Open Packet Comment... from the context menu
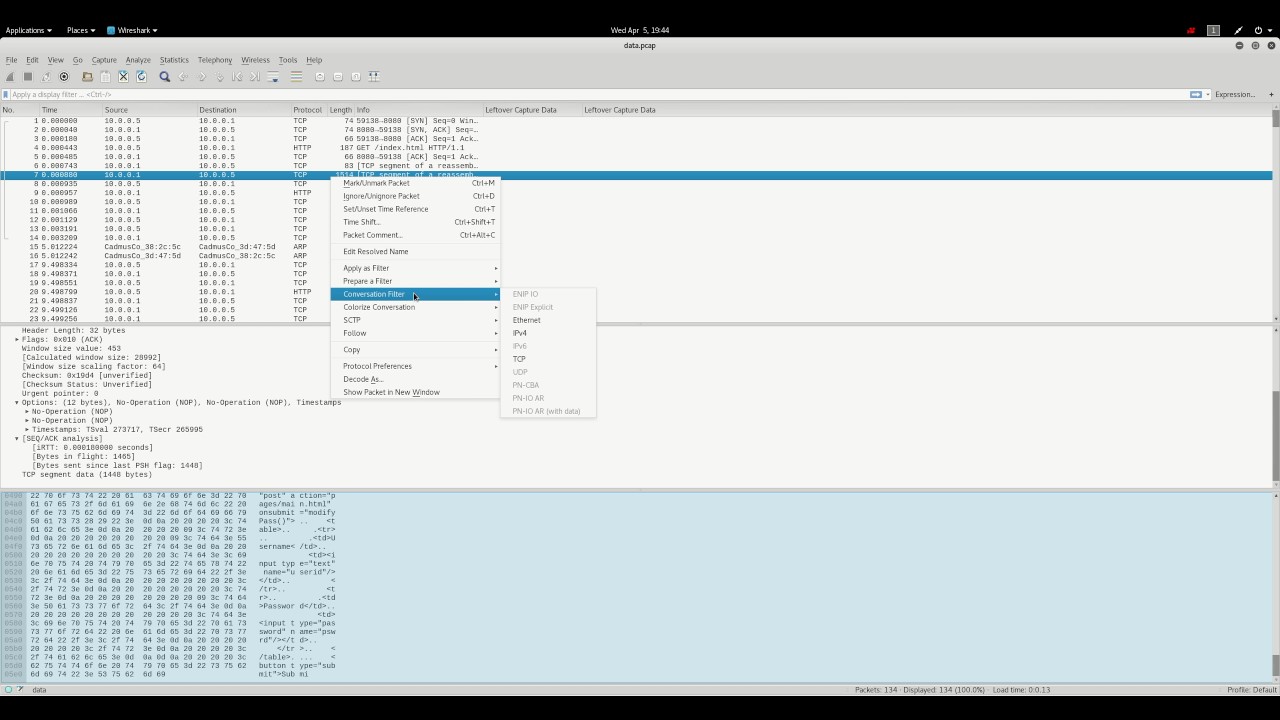Image resolution: width=1280 pixels, height=720 pixels. click(415, 235)
